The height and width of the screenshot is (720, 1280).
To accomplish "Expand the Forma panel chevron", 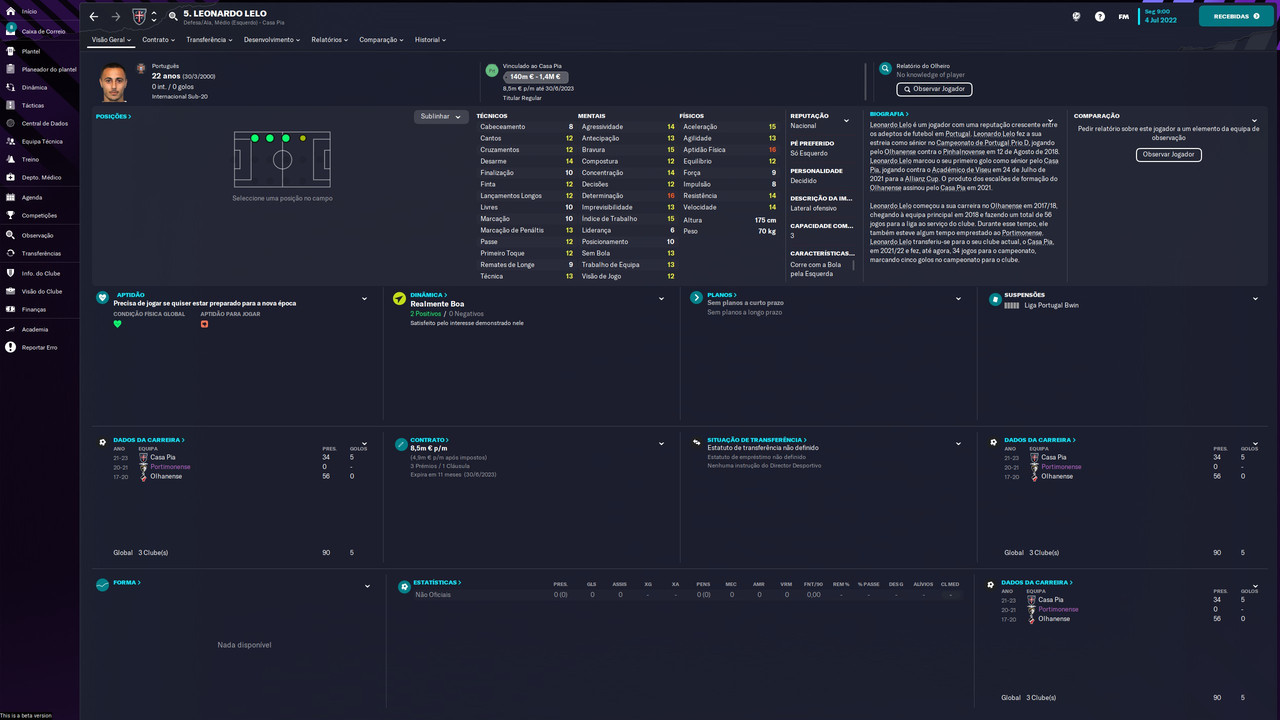I will click(x=367, y=586).
